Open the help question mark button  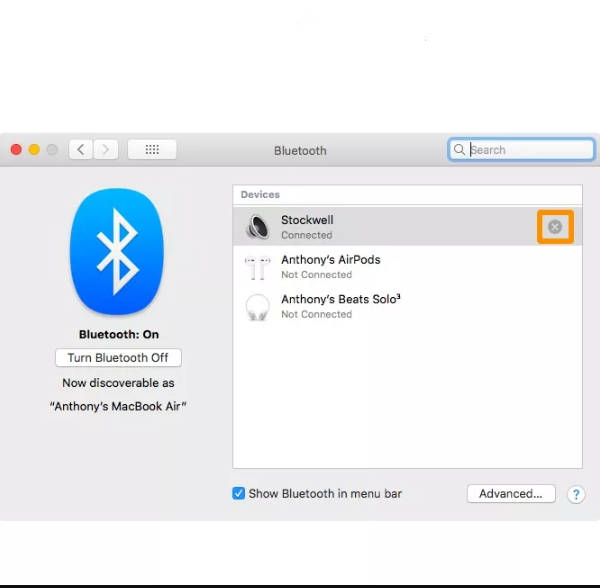coord(576,494)
